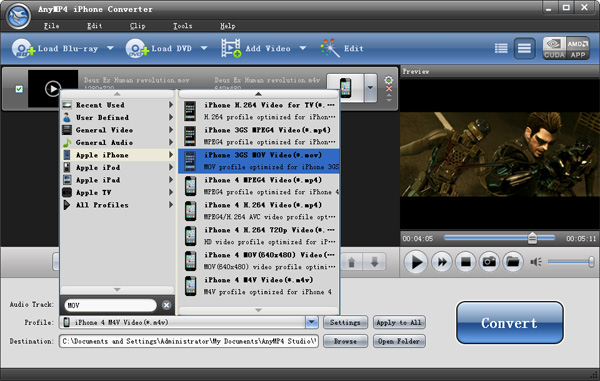Click the Settings button
The height and width of the screenshot is (381, 600).
tap(345, 322)
